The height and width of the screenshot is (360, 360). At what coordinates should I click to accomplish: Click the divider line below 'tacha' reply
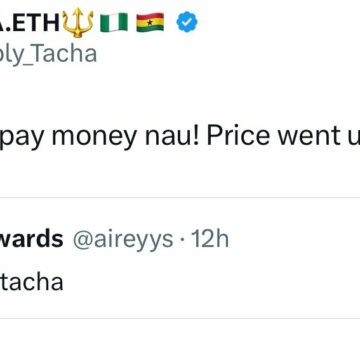click(x=180, y=318)
